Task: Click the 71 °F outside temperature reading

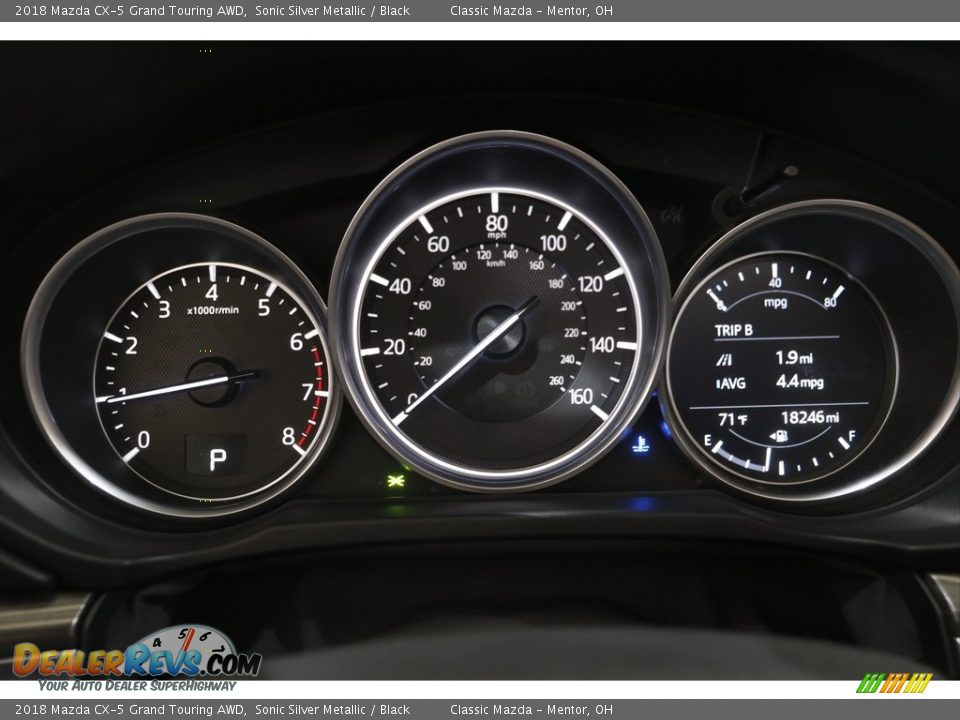Action: click(733, 418)
